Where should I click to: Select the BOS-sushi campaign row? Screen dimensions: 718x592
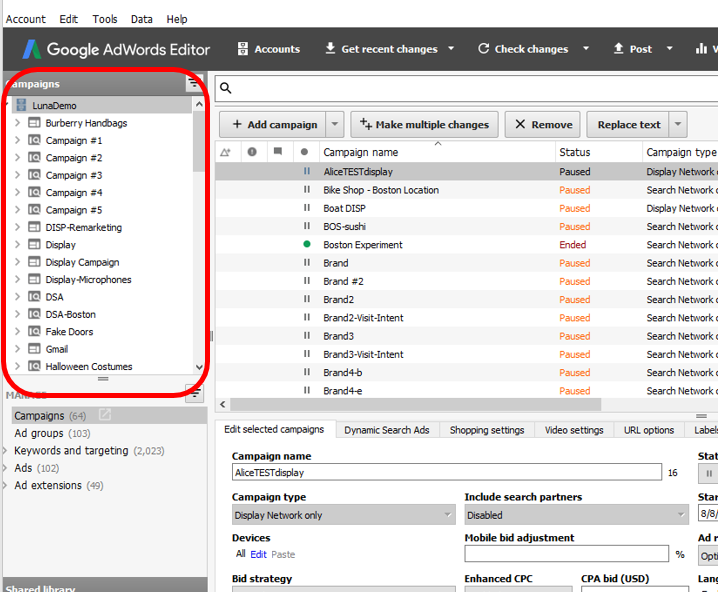click(x=467, y=227)
